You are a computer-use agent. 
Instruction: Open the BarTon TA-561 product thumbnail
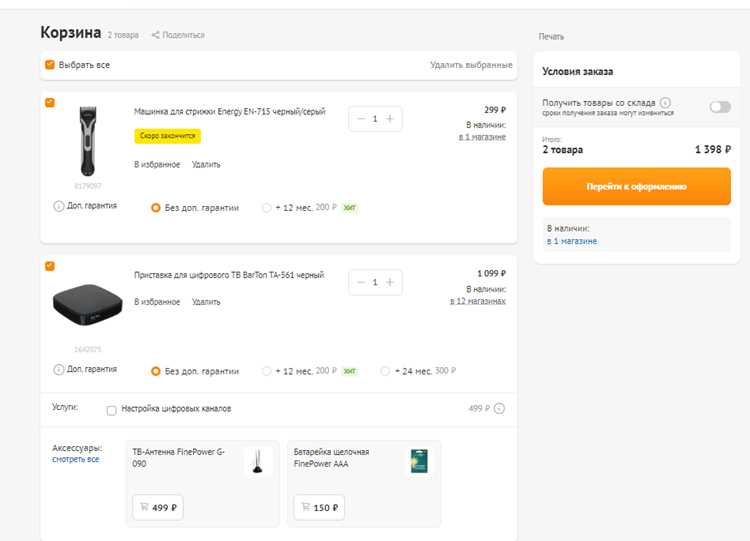[88, 305]
